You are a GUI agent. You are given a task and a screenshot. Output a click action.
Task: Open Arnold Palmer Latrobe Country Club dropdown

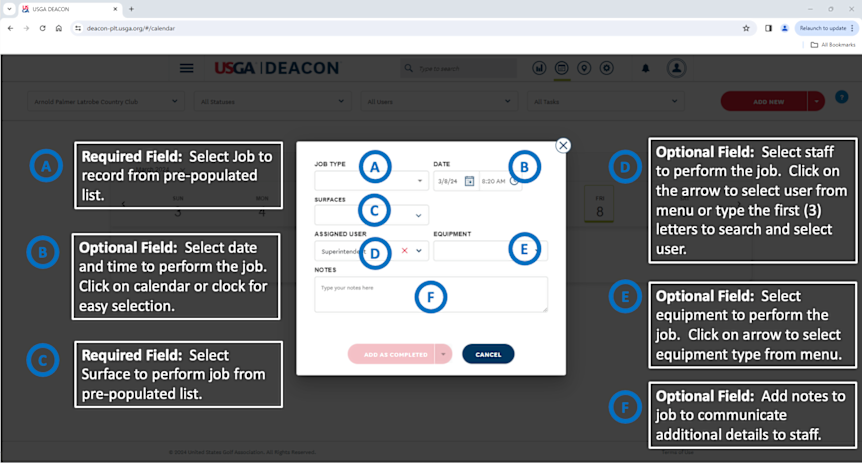[105, 101]
